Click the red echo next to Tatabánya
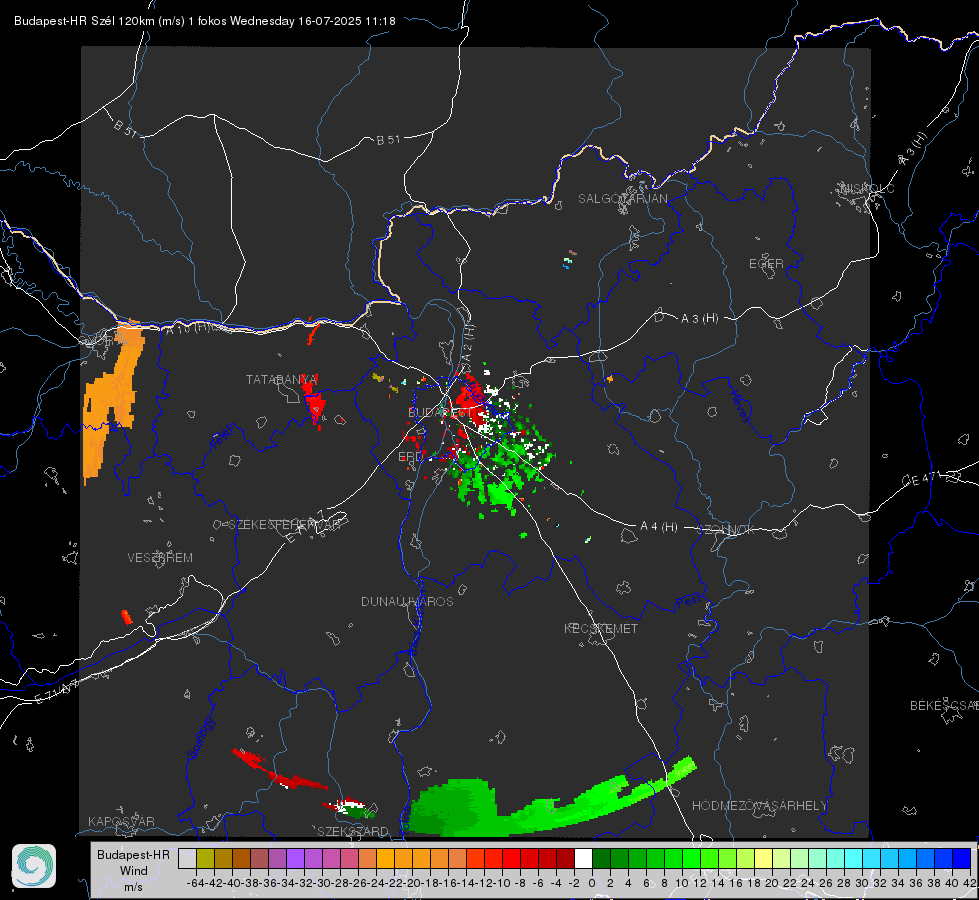 tap(315, 404)
